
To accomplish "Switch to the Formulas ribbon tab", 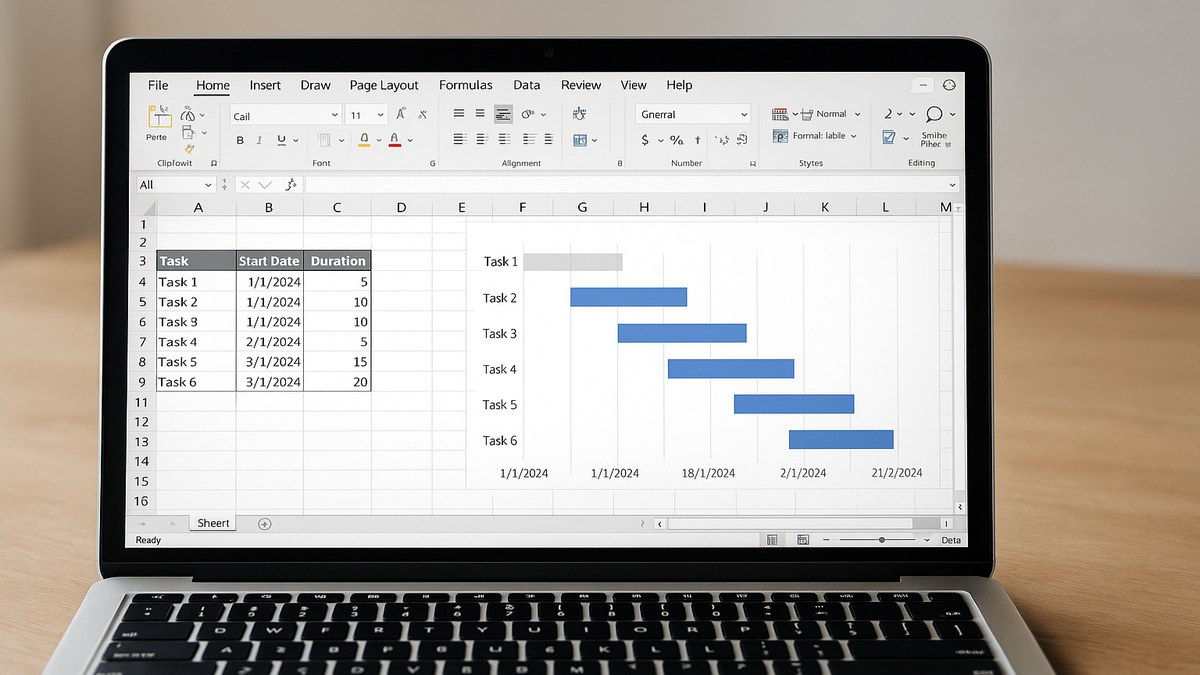I will [x=466, y=85].
